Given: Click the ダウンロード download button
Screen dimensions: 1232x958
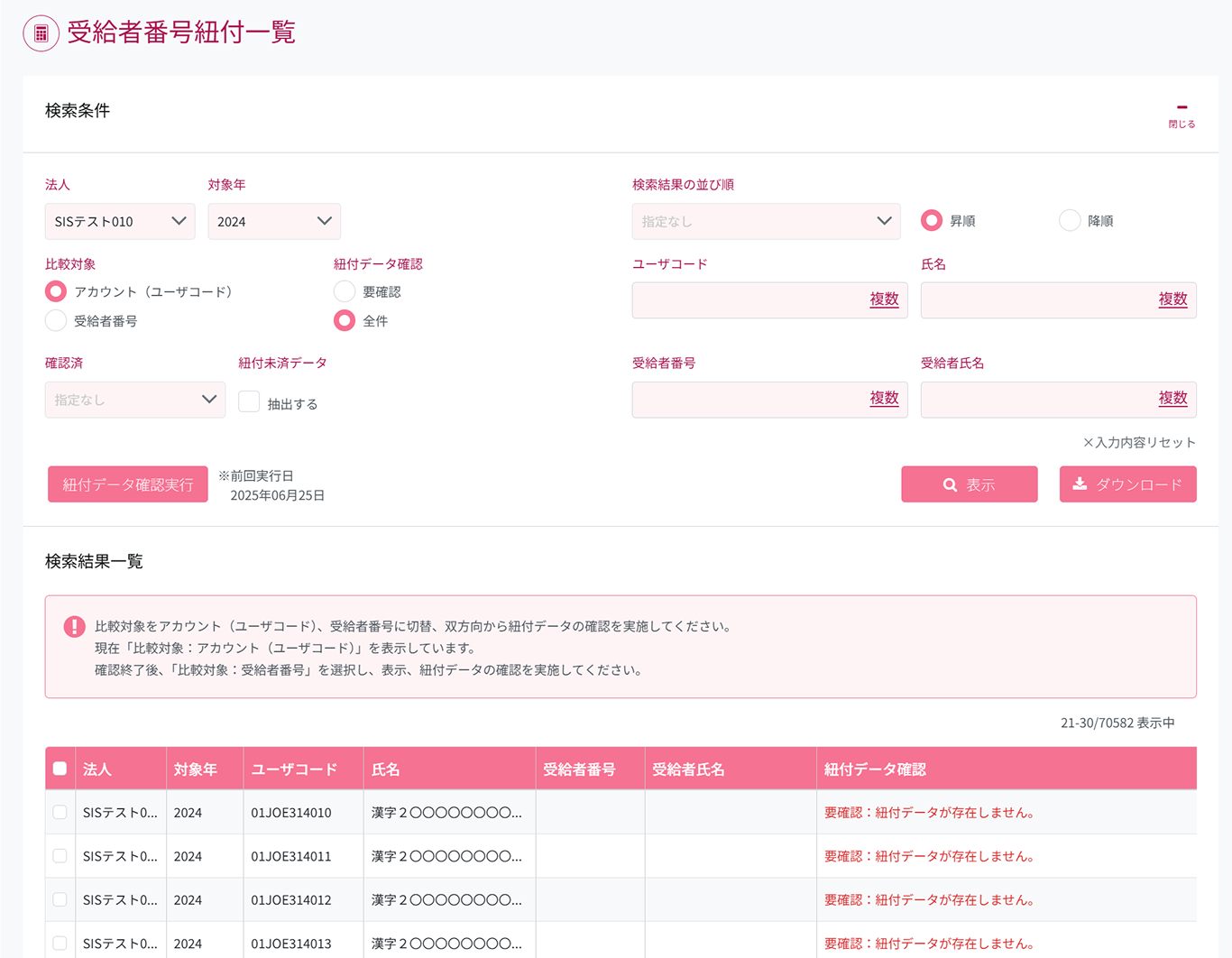Looking at the screenshot, I should (1127, 484).
